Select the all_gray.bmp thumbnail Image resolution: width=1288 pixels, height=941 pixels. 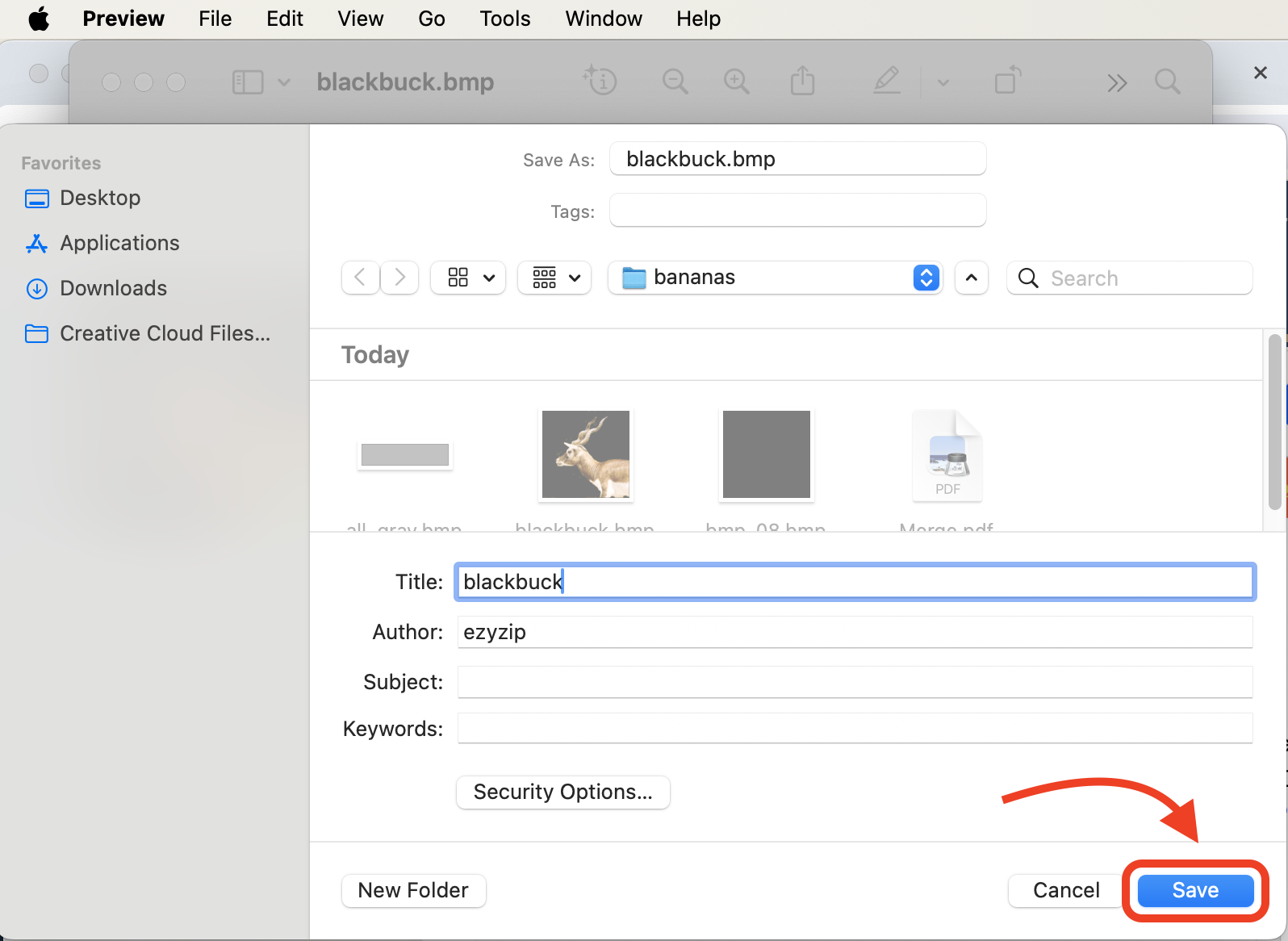(x=404, y=455)
